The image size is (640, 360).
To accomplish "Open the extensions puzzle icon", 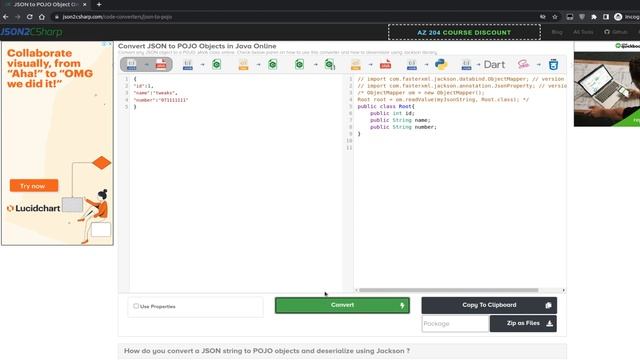I will (594, 17).
